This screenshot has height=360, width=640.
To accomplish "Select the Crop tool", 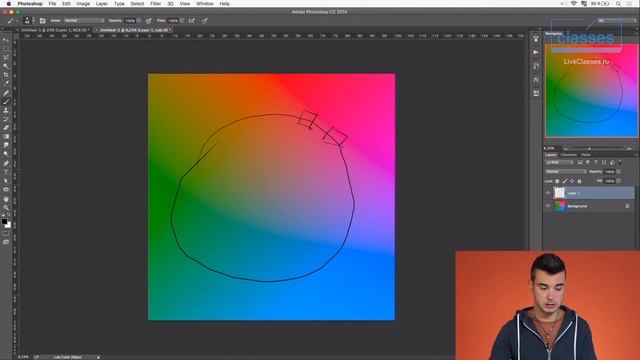I will [x=6, y=75].
